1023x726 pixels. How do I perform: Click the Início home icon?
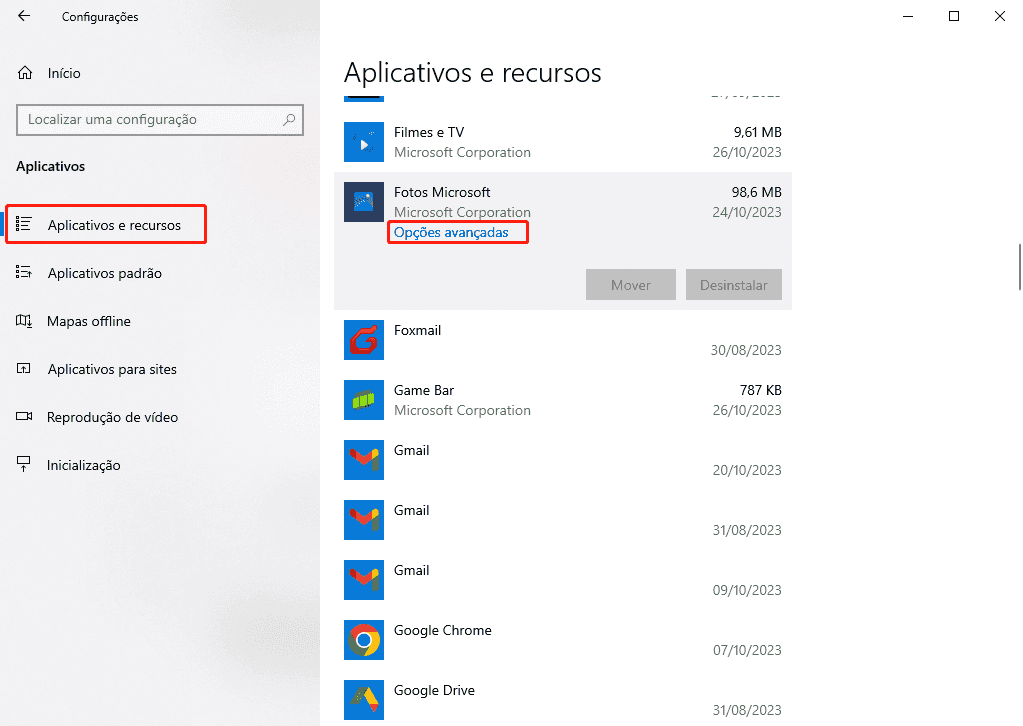coord(25,73)
